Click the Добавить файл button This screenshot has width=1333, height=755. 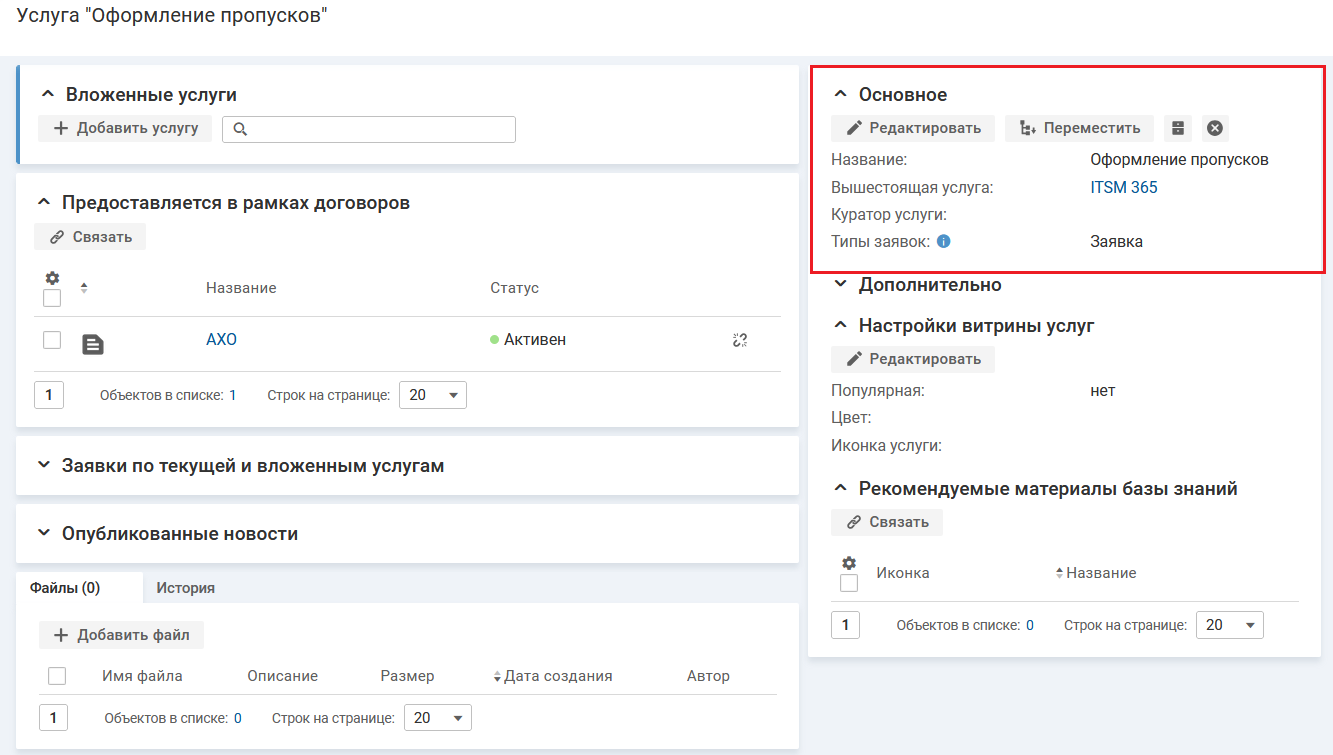pyautogui.click(x=121, y=635)
